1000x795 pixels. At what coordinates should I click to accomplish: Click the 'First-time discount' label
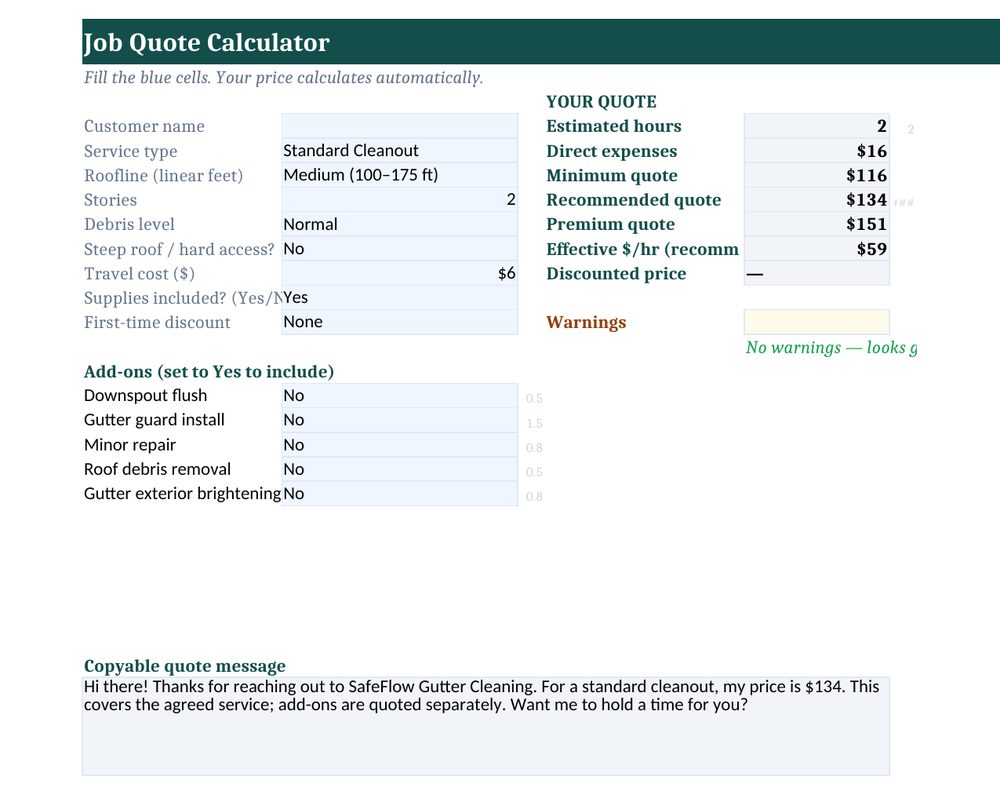tap(157, 323)
